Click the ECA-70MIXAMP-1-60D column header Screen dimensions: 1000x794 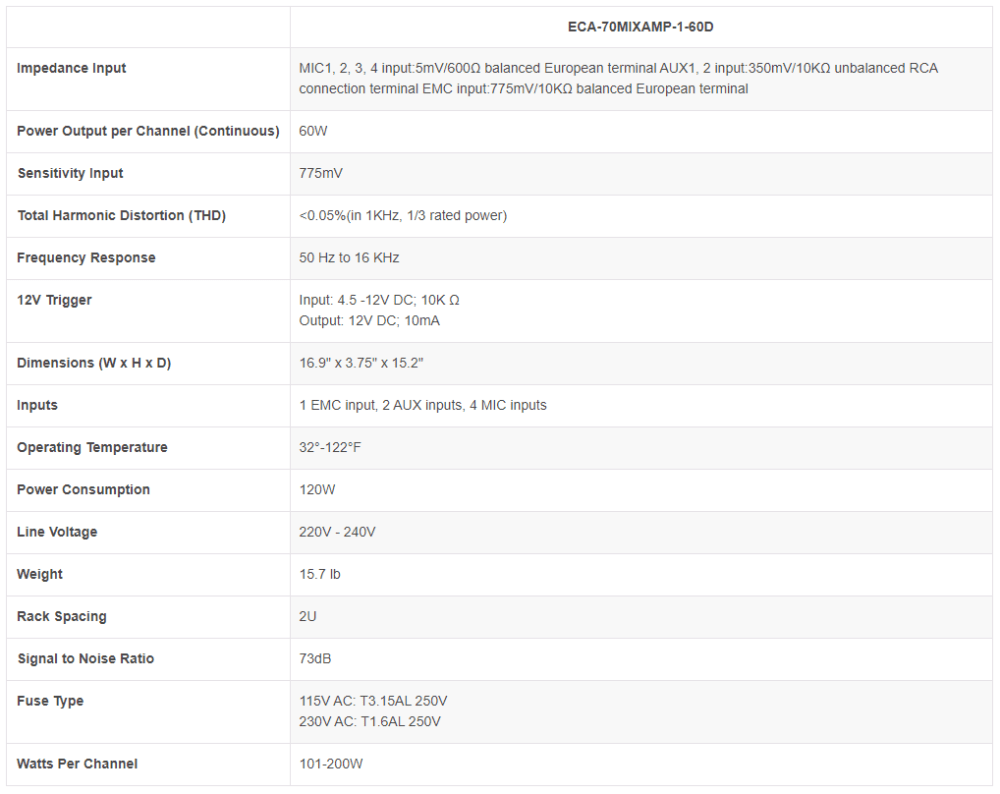640,27
